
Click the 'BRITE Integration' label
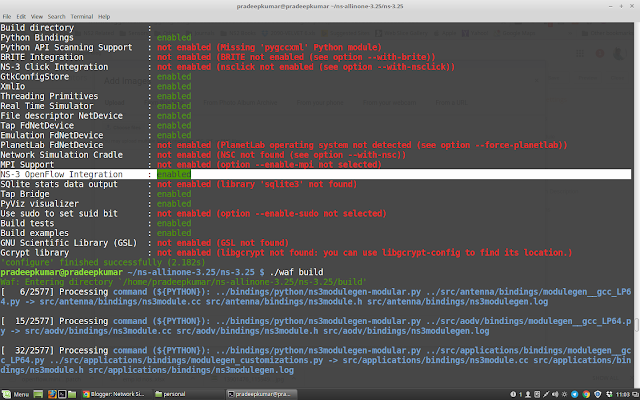42,57
